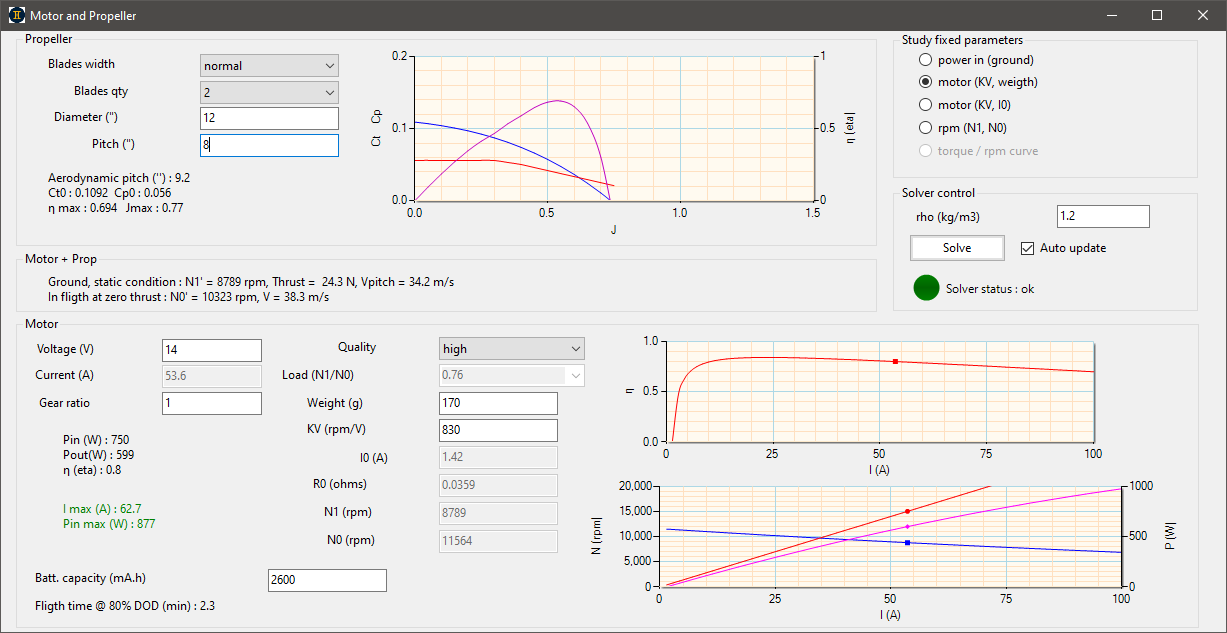Click the green 'Pin max (W) : 877' text

coord(109,523)
